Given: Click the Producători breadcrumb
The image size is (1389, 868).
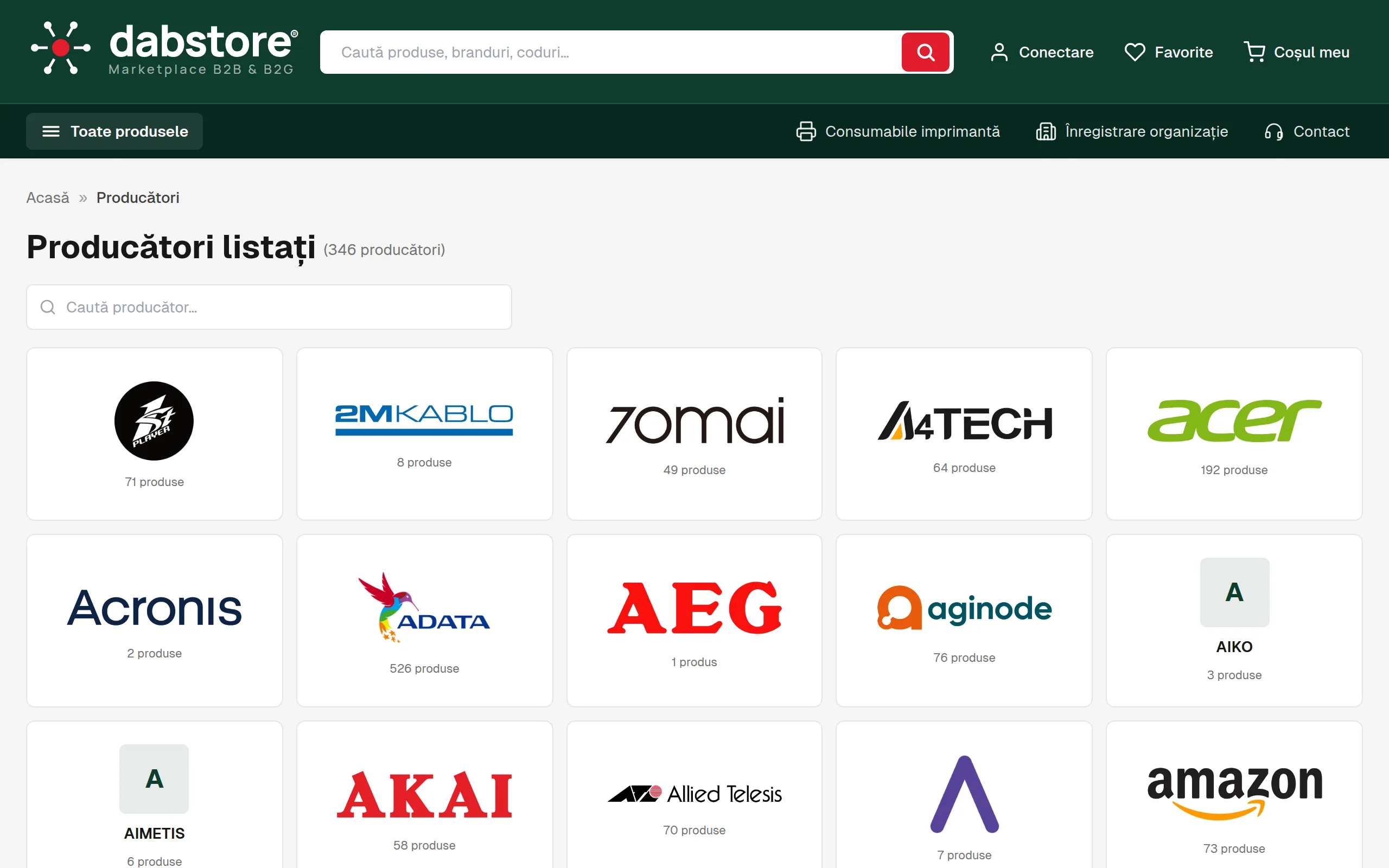Looking at the screenshot, I should [138, 197].
